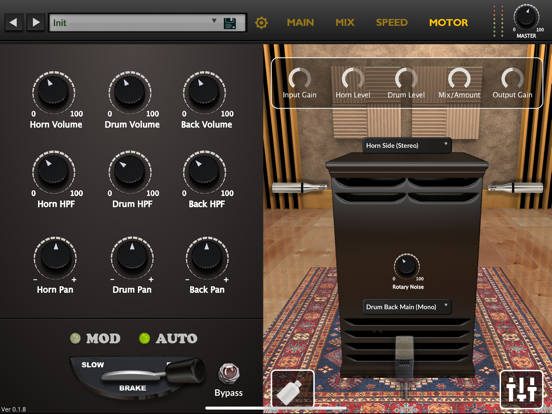Click the Rotary Noise knob

[407, 265]
